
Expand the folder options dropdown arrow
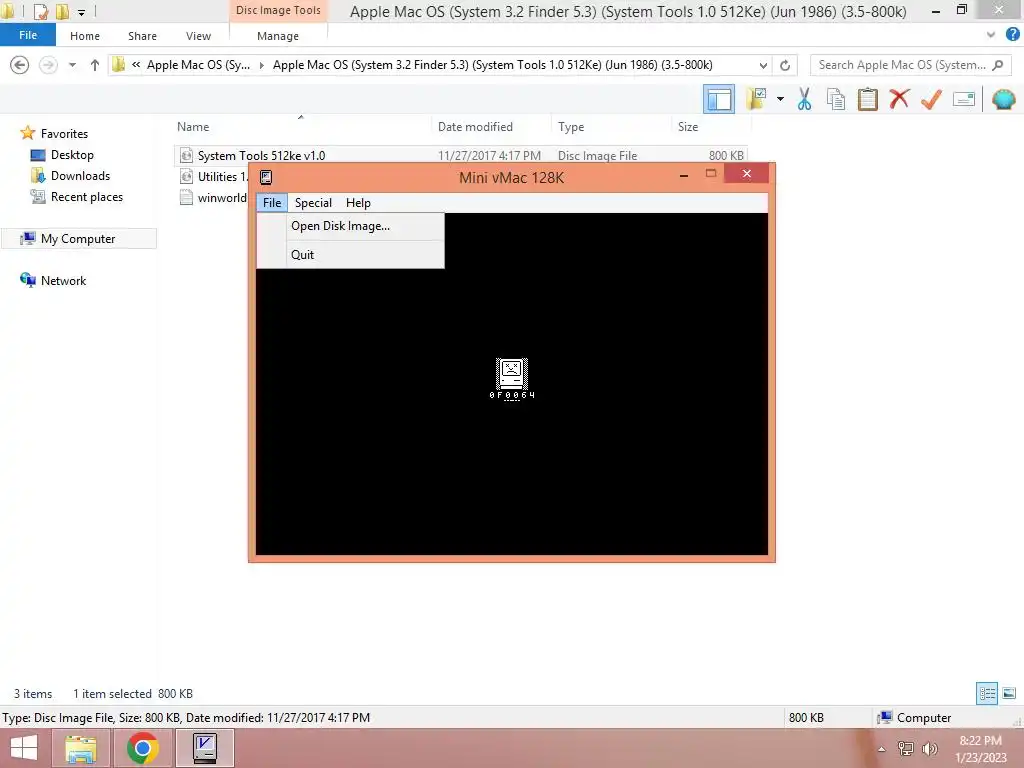pyautogui.click(x=780, y=99)
